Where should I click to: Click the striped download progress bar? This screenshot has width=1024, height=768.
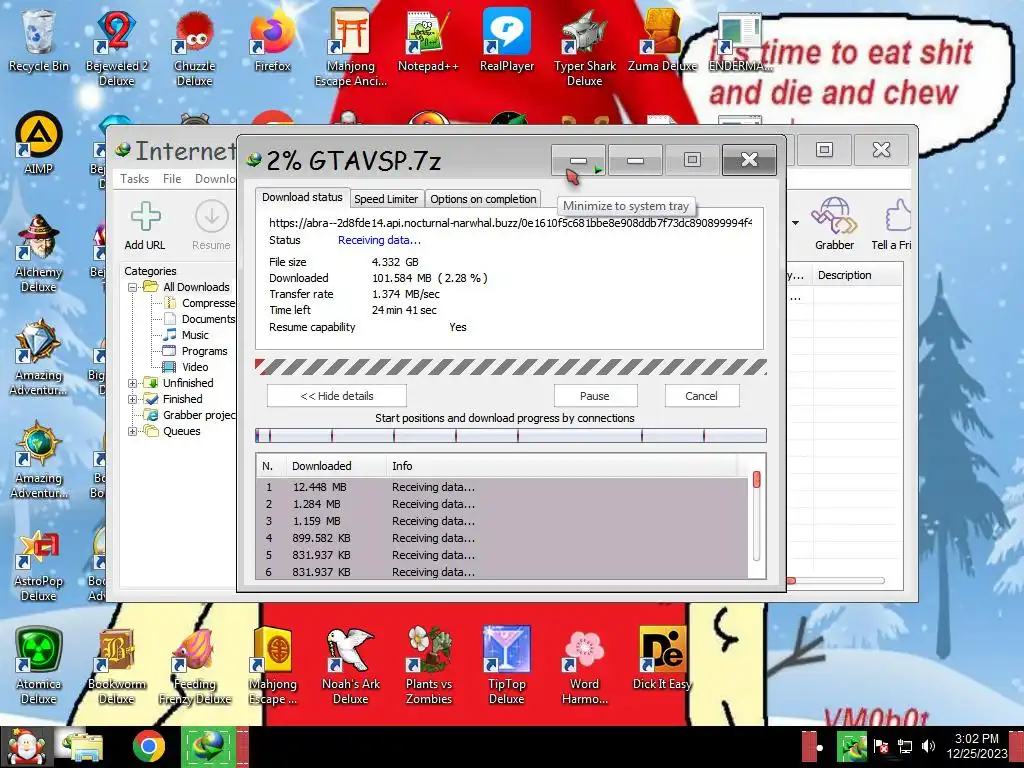[x=511, y=367]
